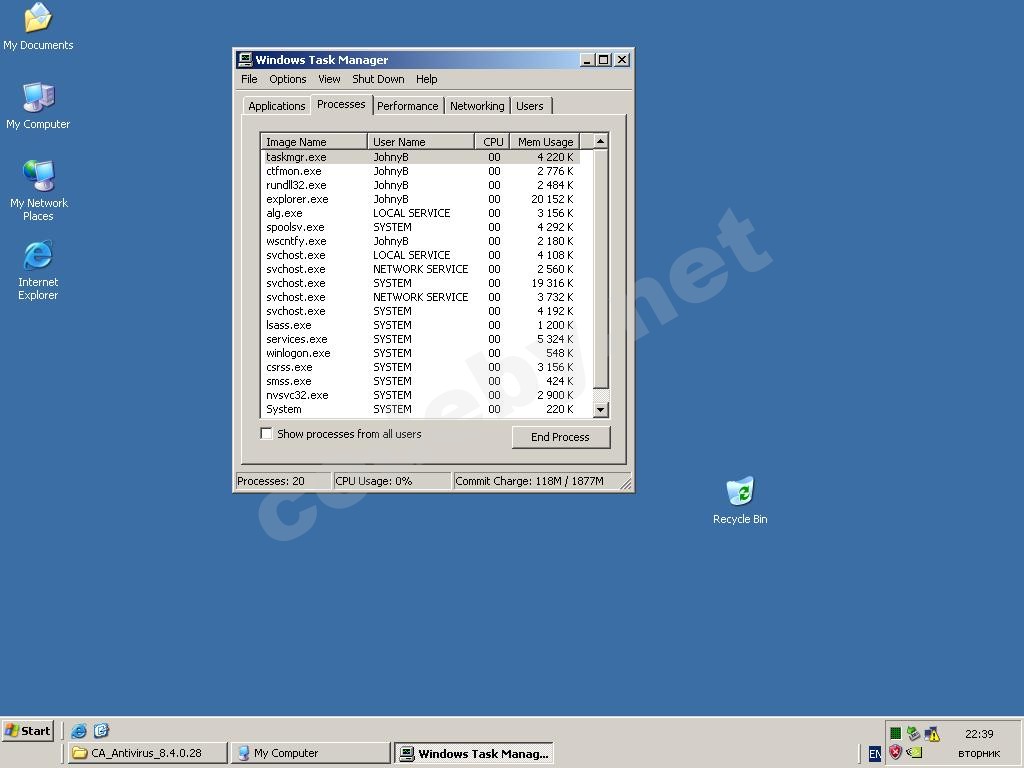Switch to the Performance tab
1024x768 pixels.
pos(407,106)
